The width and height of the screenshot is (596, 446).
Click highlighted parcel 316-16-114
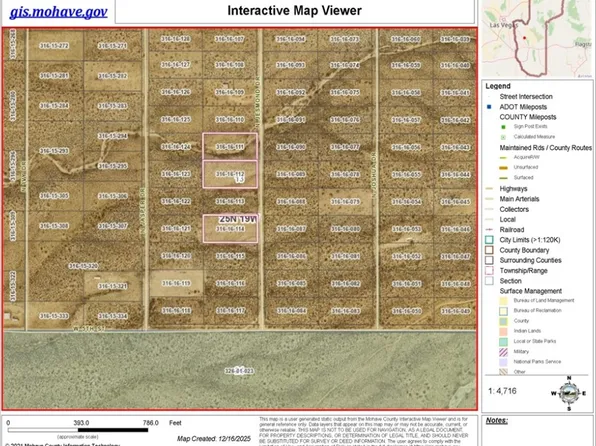point(230,229)
